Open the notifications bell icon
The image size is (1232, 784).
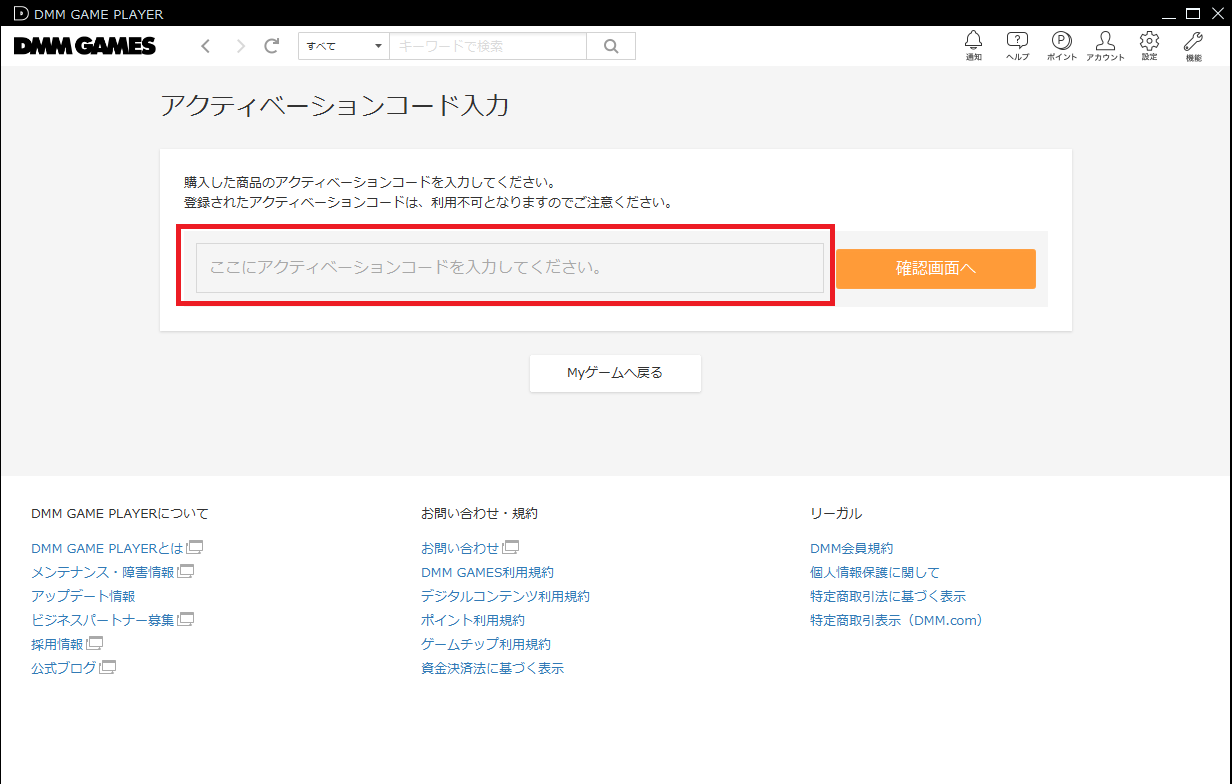(973, 45)
